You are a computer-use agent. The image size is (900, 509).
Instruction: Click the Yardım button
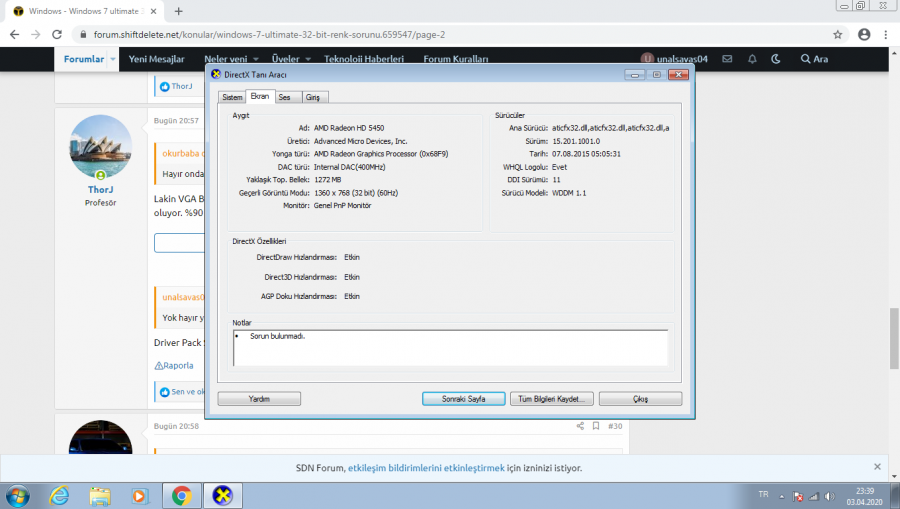259,399
